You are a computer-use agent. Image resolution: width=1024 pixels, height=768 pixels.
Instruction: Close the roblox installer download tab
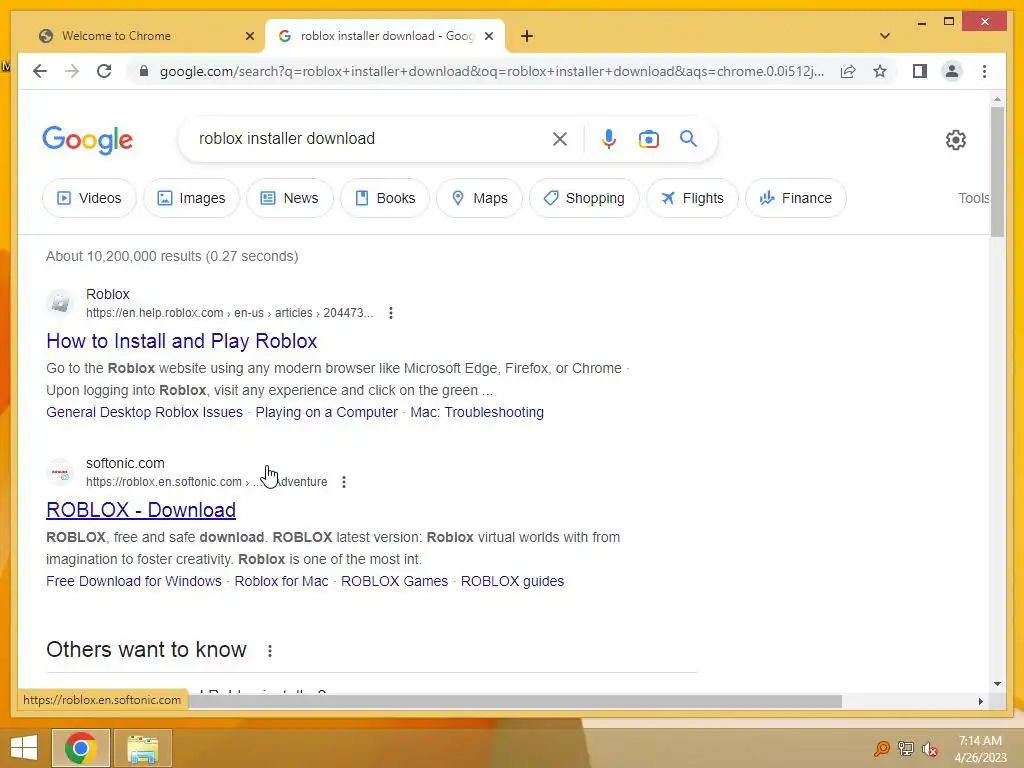point(488,36)
